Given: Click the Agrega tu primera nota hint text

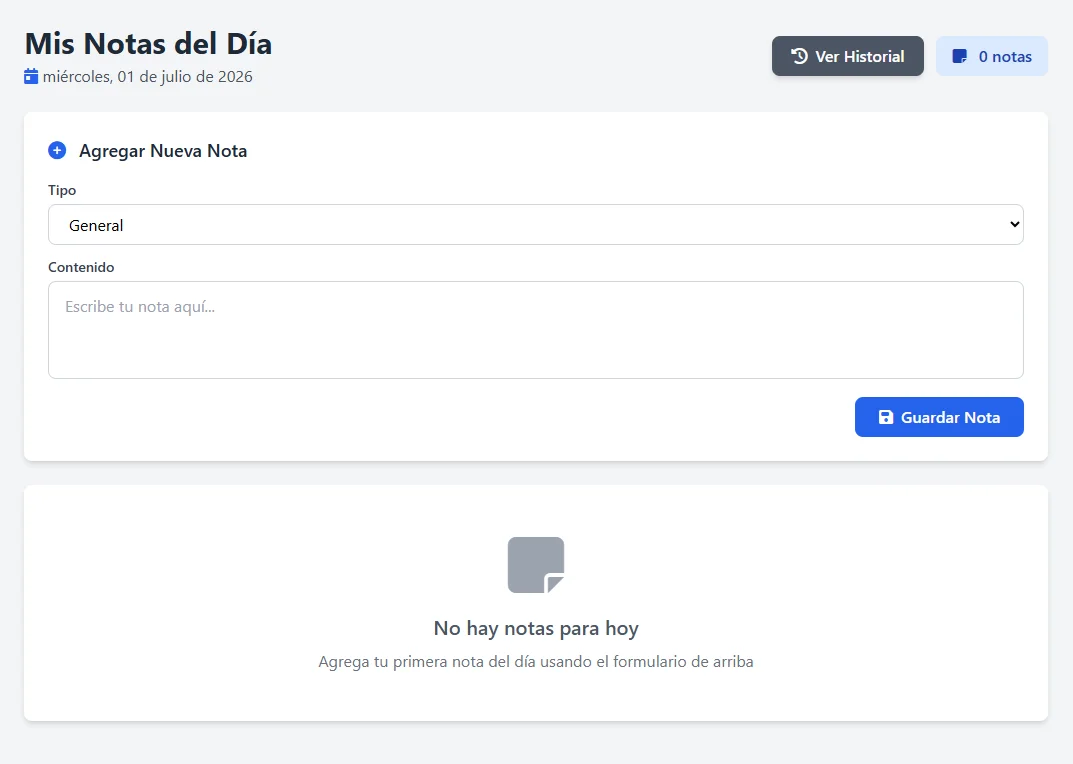Looking at the screenshot, I should (536, 662).
